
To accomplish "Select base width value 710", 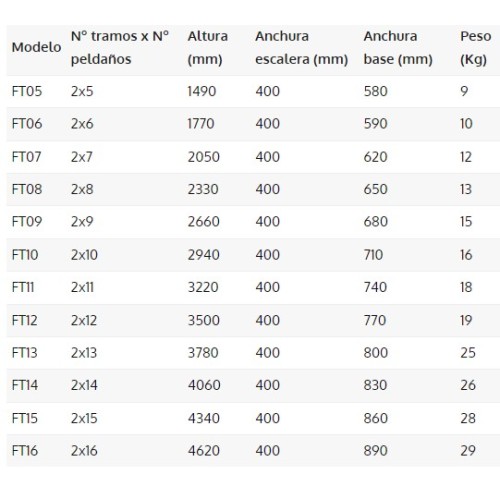I will tap(373, 255).
